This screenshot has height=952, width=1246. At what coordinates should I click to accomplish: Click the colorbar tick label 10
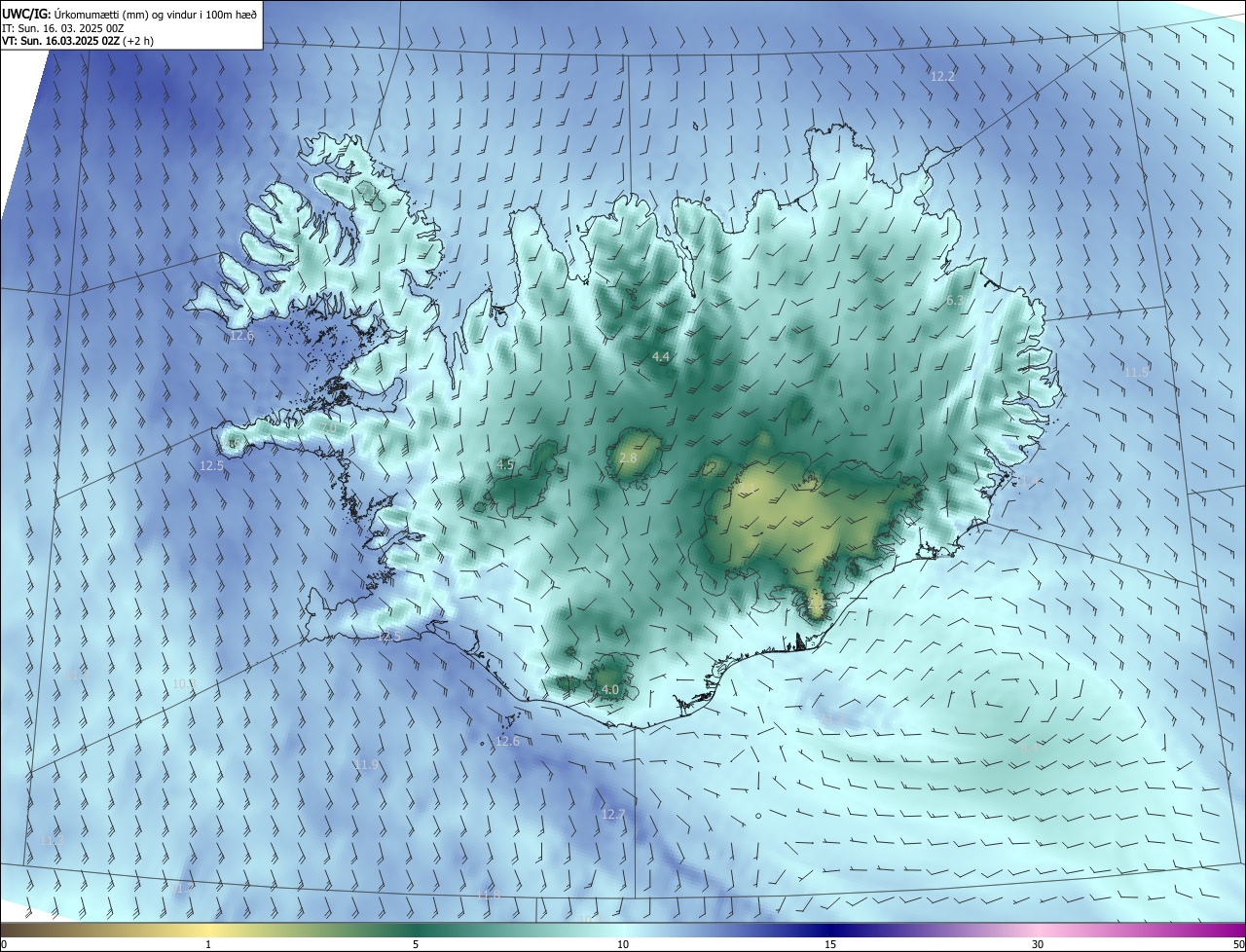623,944
